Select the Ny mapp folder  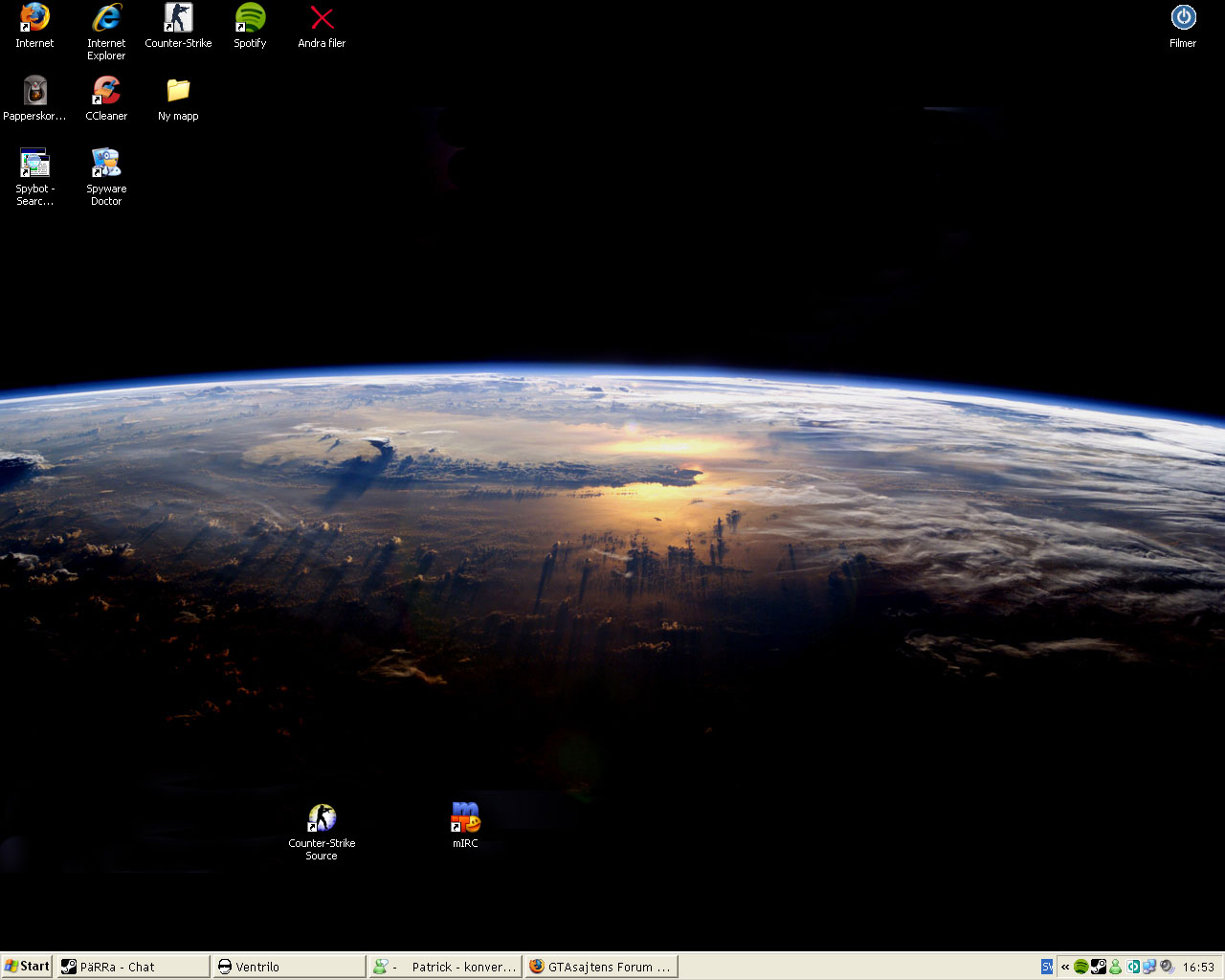[x=178, y=92]
